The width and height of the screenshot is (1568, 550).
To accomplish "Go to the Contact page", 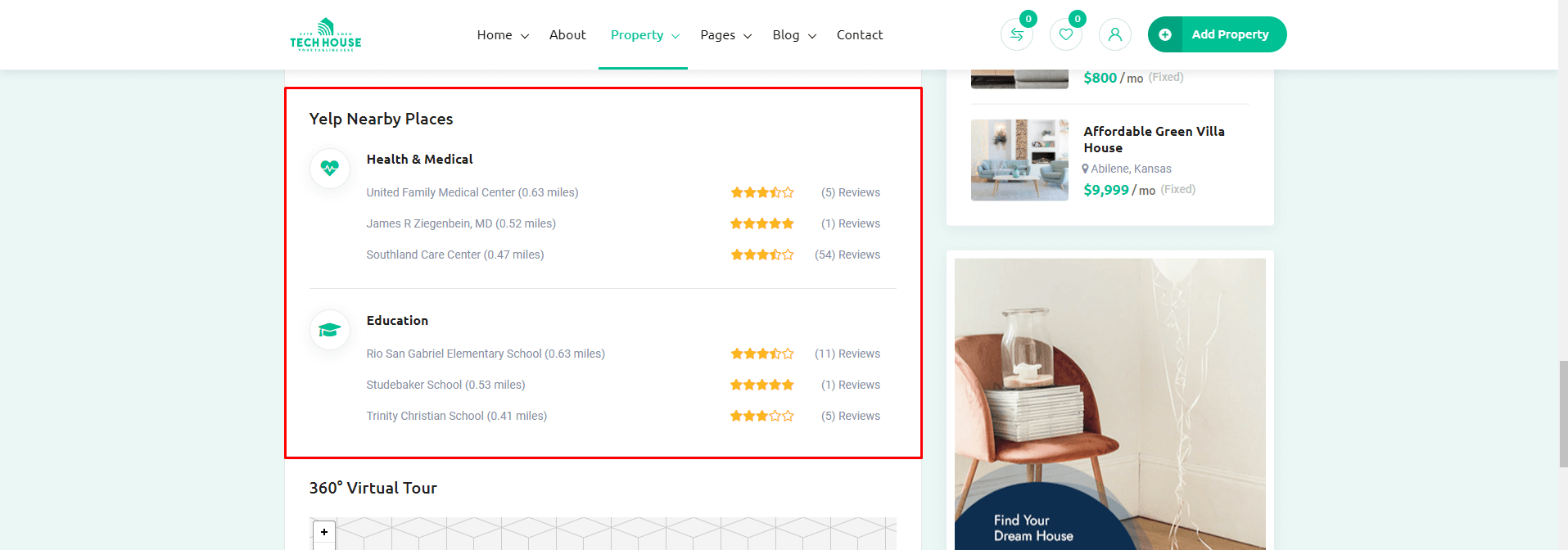I will click(860, 35).
